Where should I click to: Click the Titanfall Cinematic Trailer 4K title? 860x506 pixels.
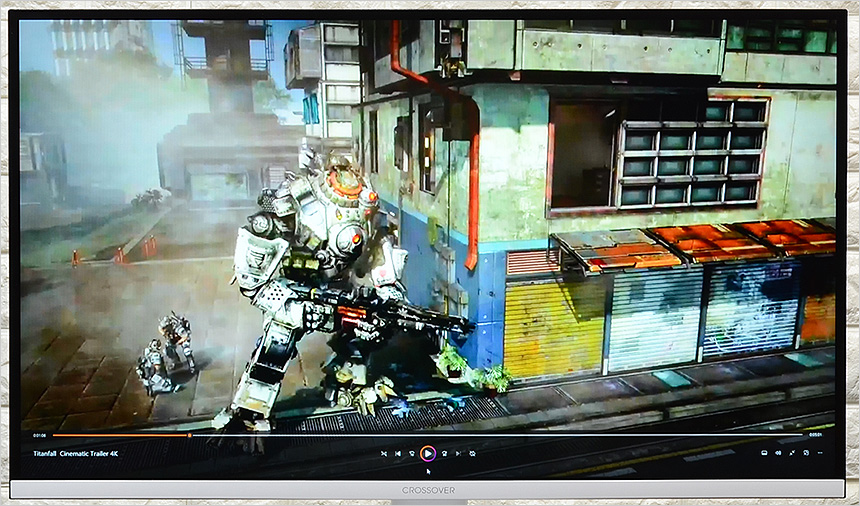pyautogui.click(x=75, y=454)
